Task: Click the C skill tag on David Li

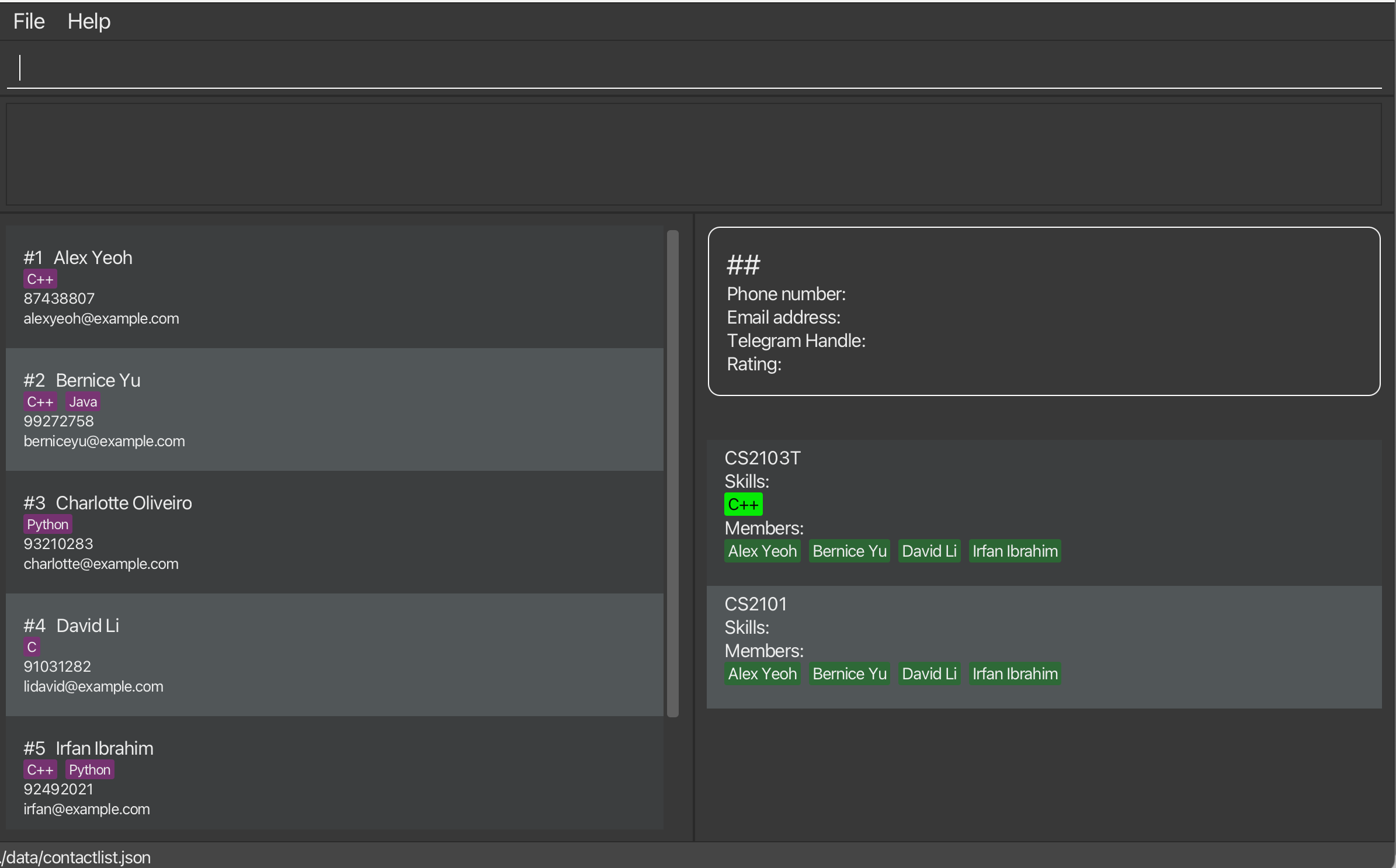Action: click(32, 647)
